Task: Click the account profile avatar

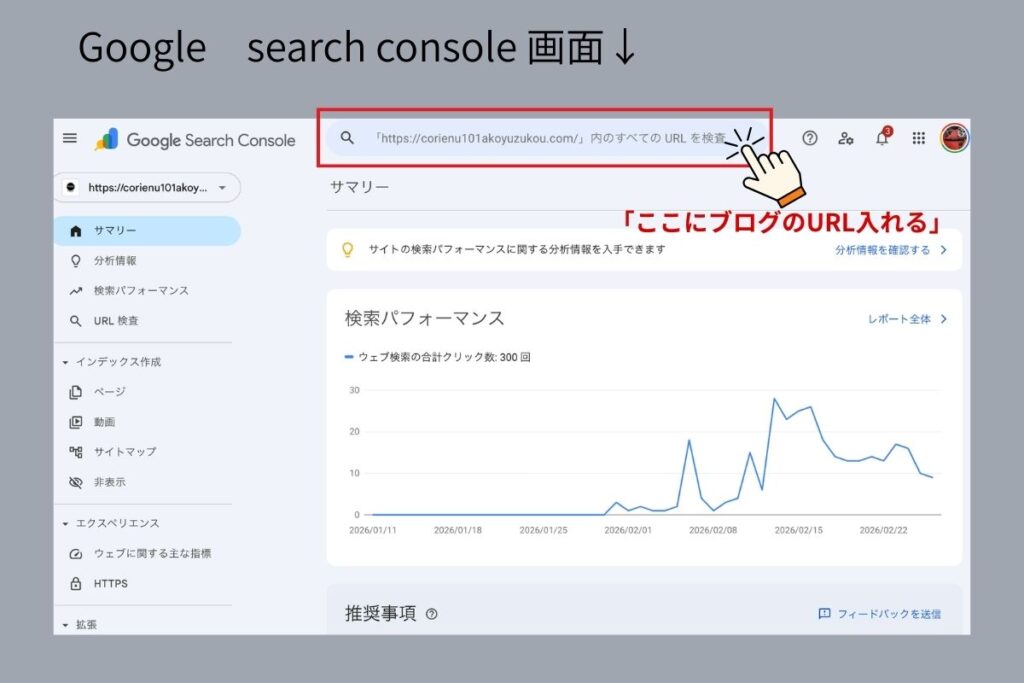Action: click(954, 138)
